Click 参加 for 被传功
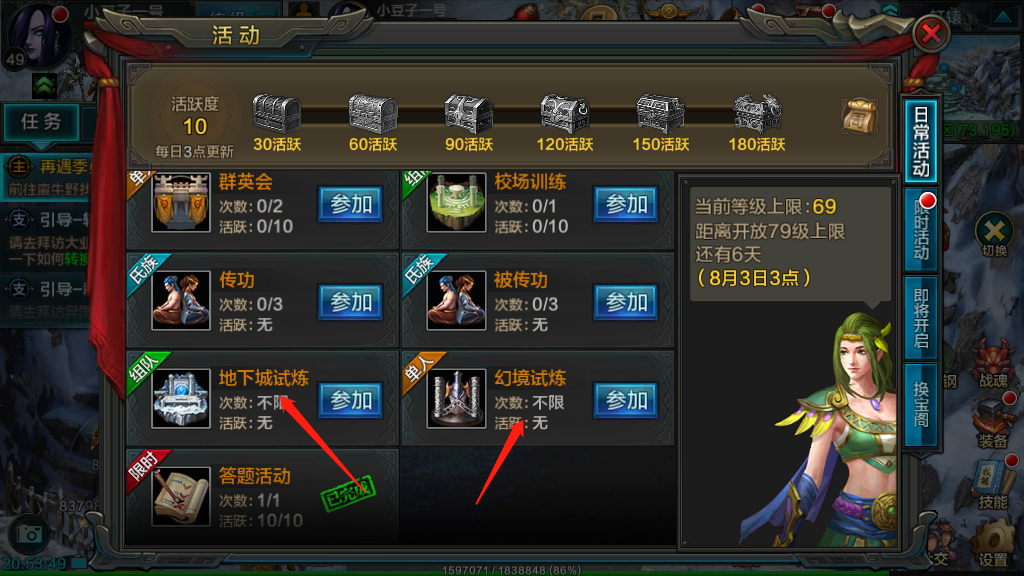Viewport: 1024px width, 576px height. pos(626,302)
